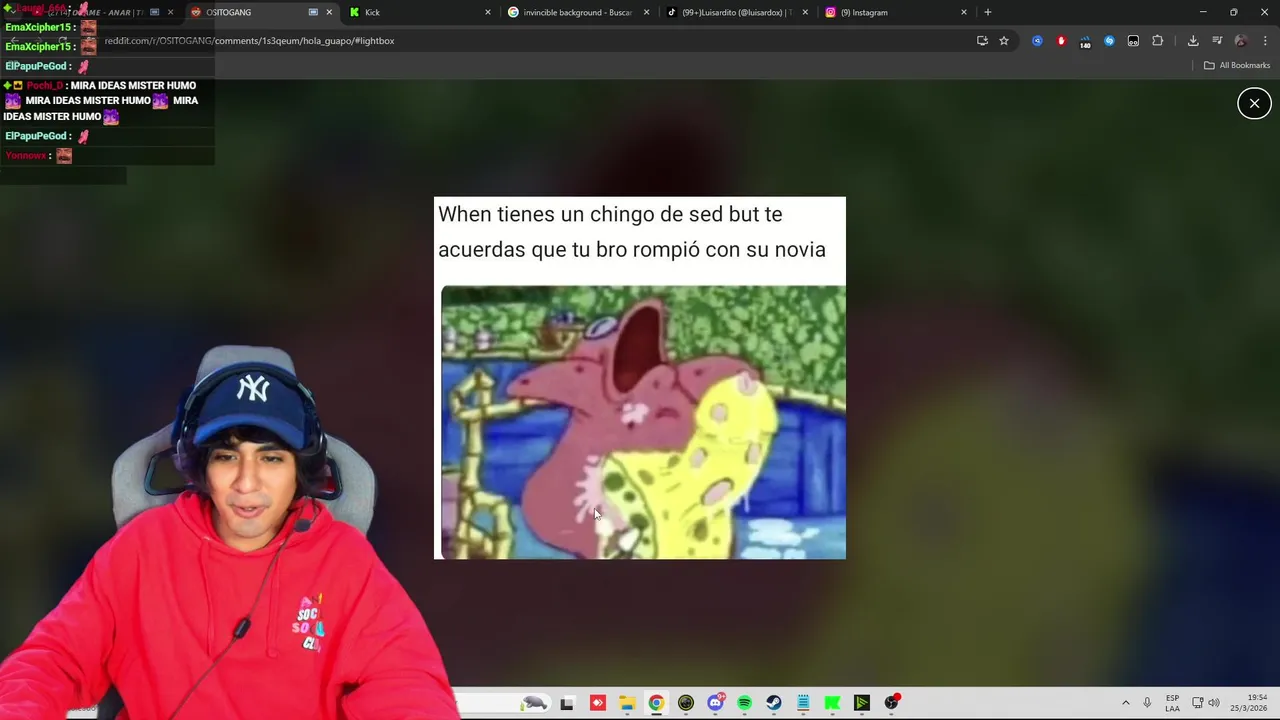Close the Kick tab
1280x720 pixels.
coord(488,12)
